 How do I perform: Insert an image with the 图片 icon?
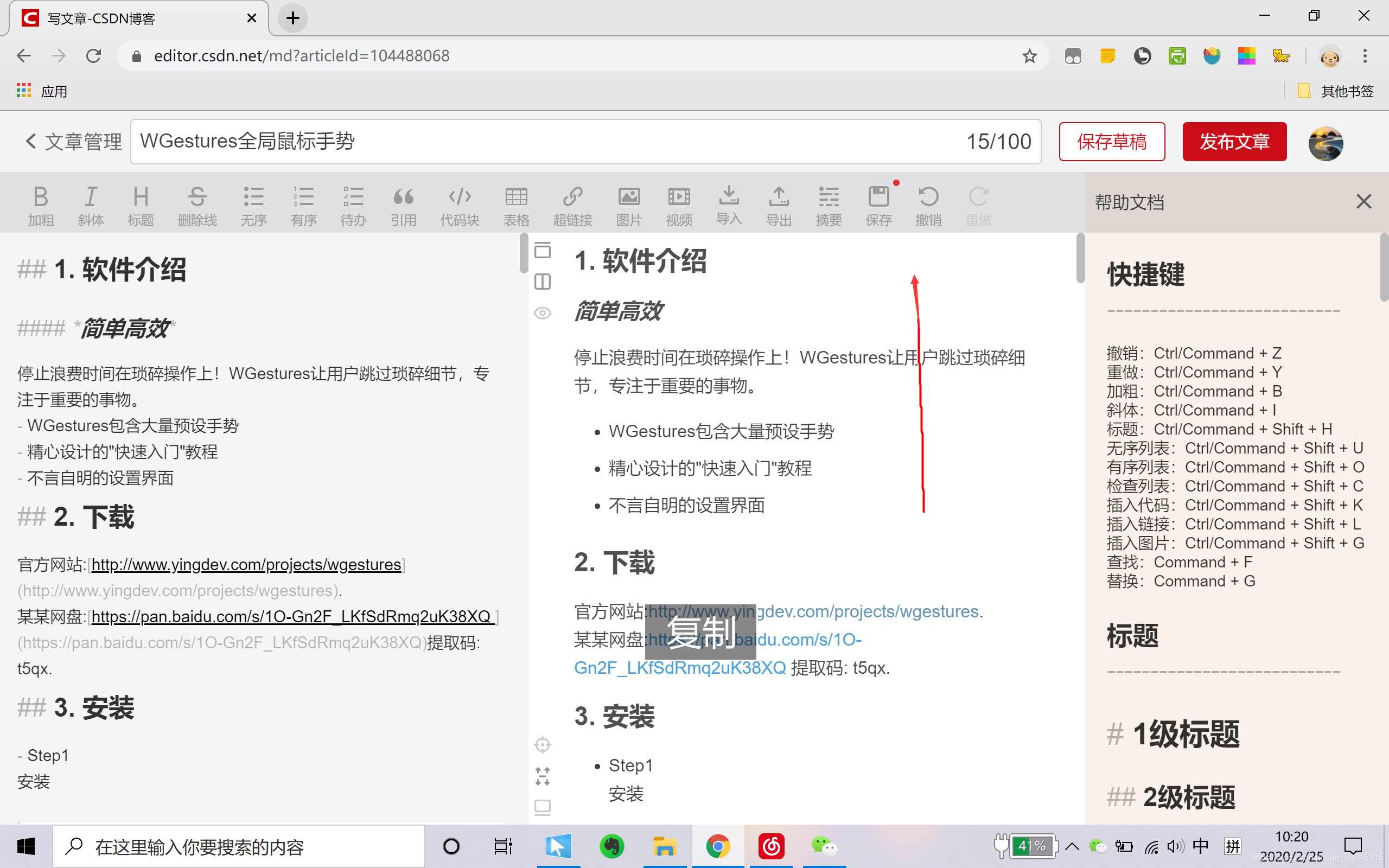(629, 205)
